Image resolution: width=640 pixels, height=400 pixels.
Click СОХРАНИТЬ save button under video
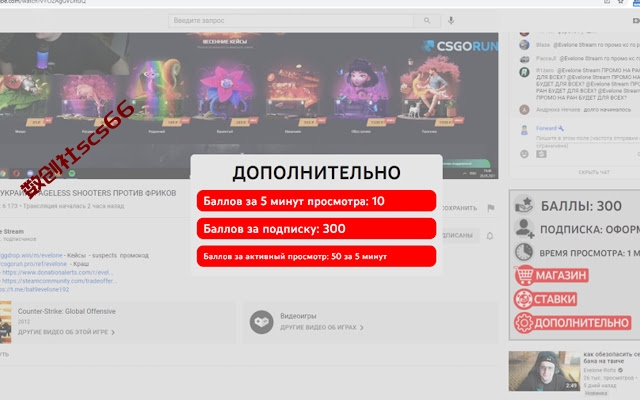460,208
